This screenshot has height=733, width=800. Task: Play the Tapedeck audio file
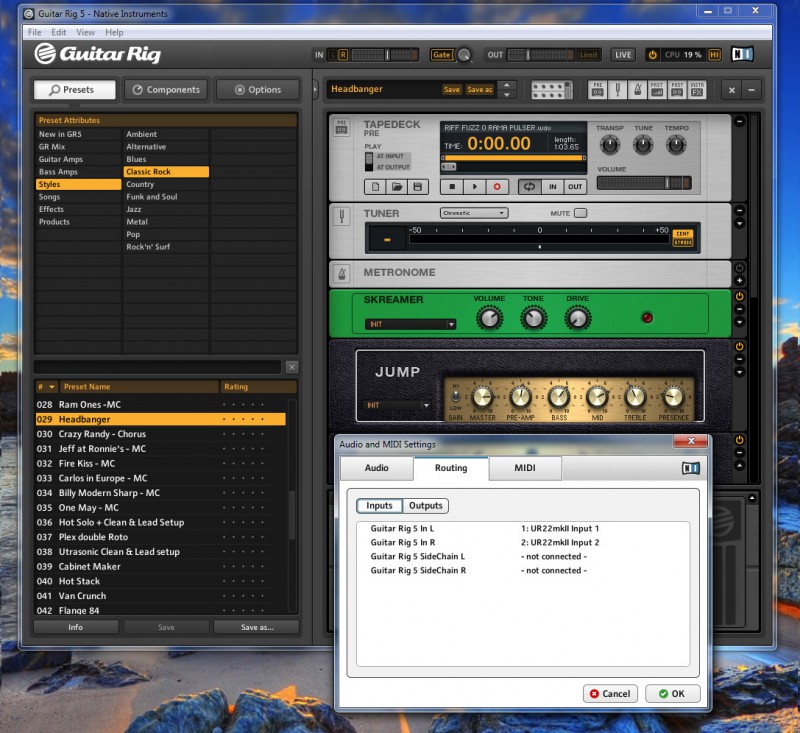[474, 187]
